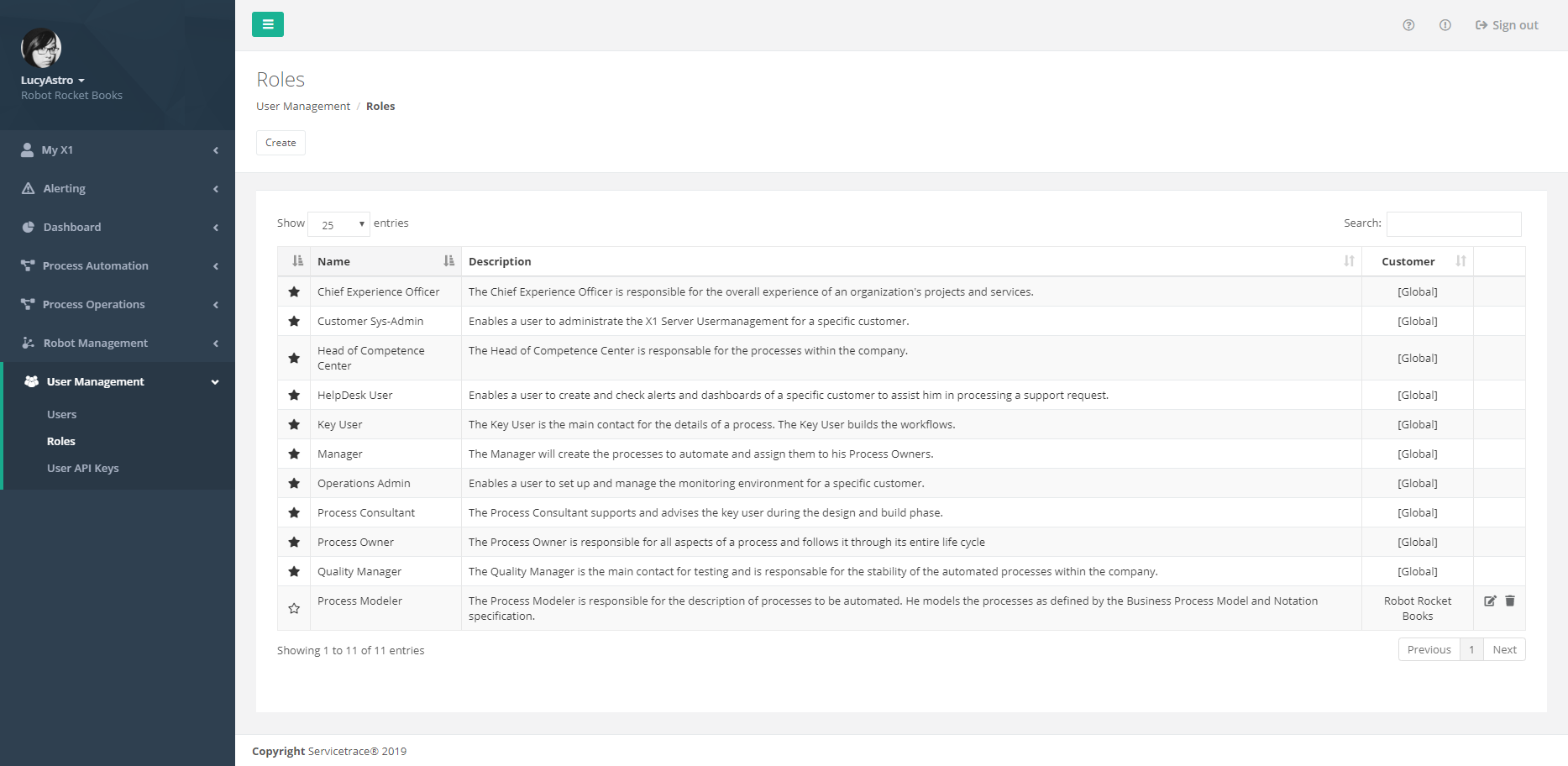The height and width of the screenshot is (766, 1568).
Task: Click the Robot Rocket Books customer cell
Action: click(x=1418, y=608)
